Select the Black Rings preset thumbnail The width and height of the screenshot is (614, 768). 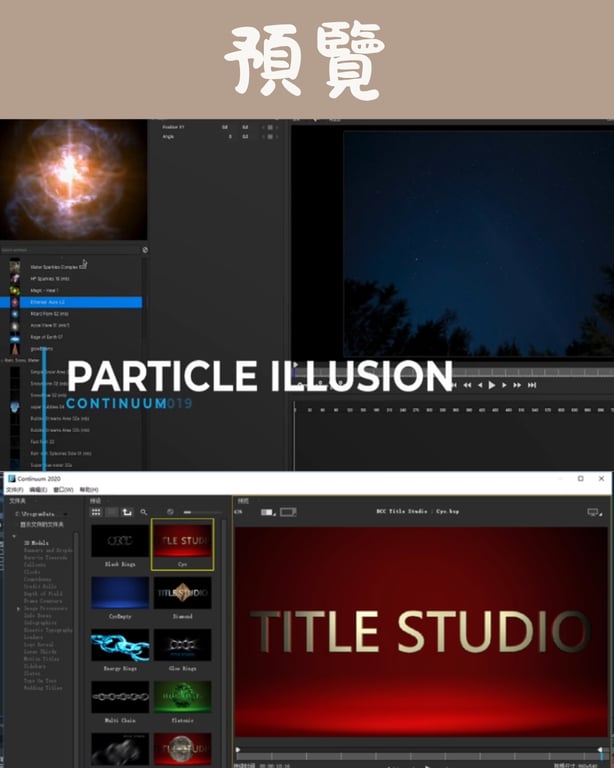coord(120,541)
